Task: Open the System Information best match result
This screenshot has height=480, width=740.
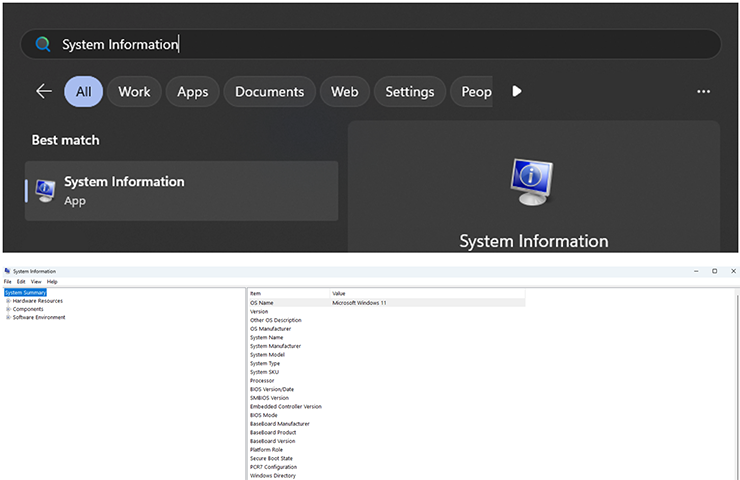Action: point(182,191)
